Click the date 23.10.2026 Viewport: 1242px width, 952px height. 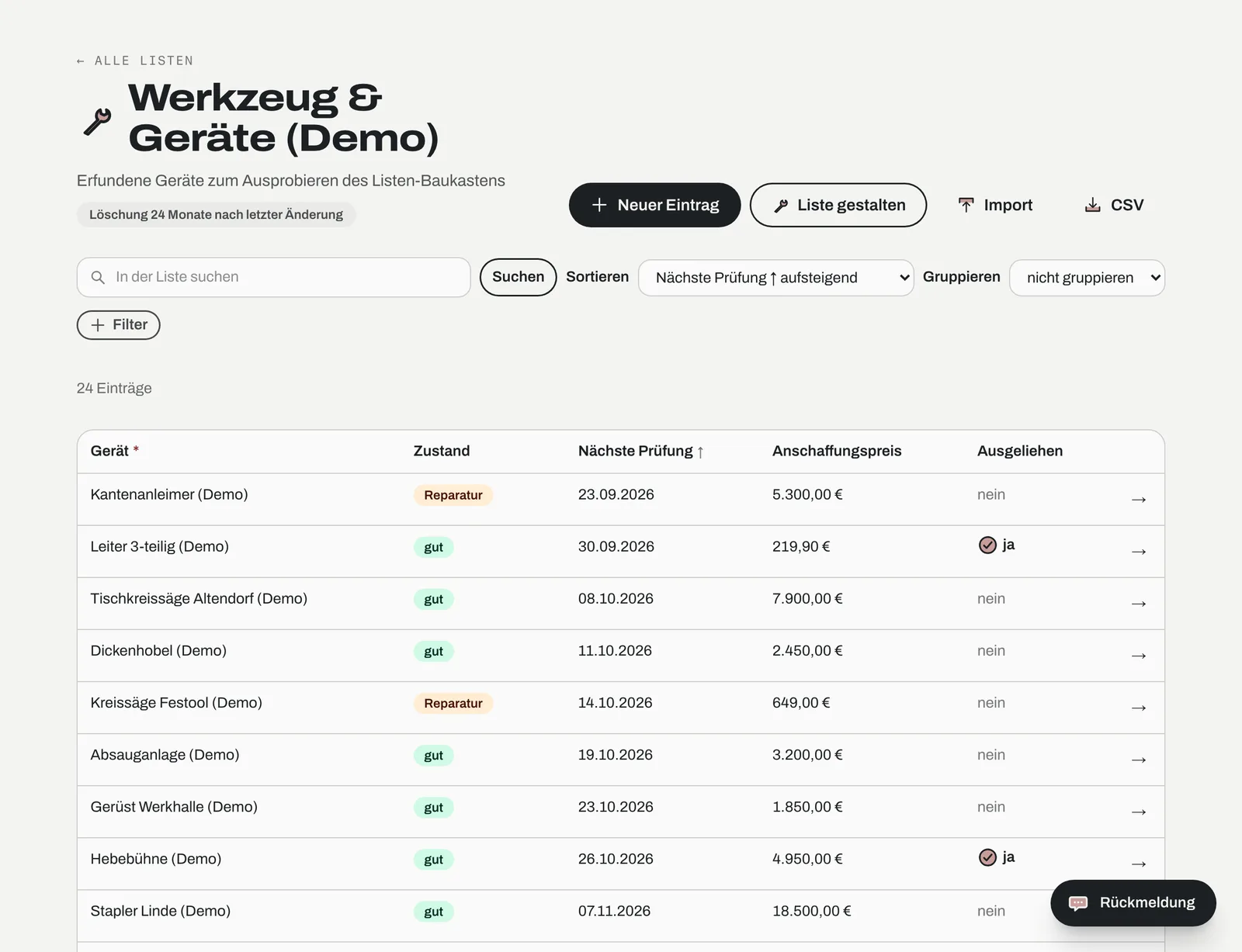coord(616,807)
